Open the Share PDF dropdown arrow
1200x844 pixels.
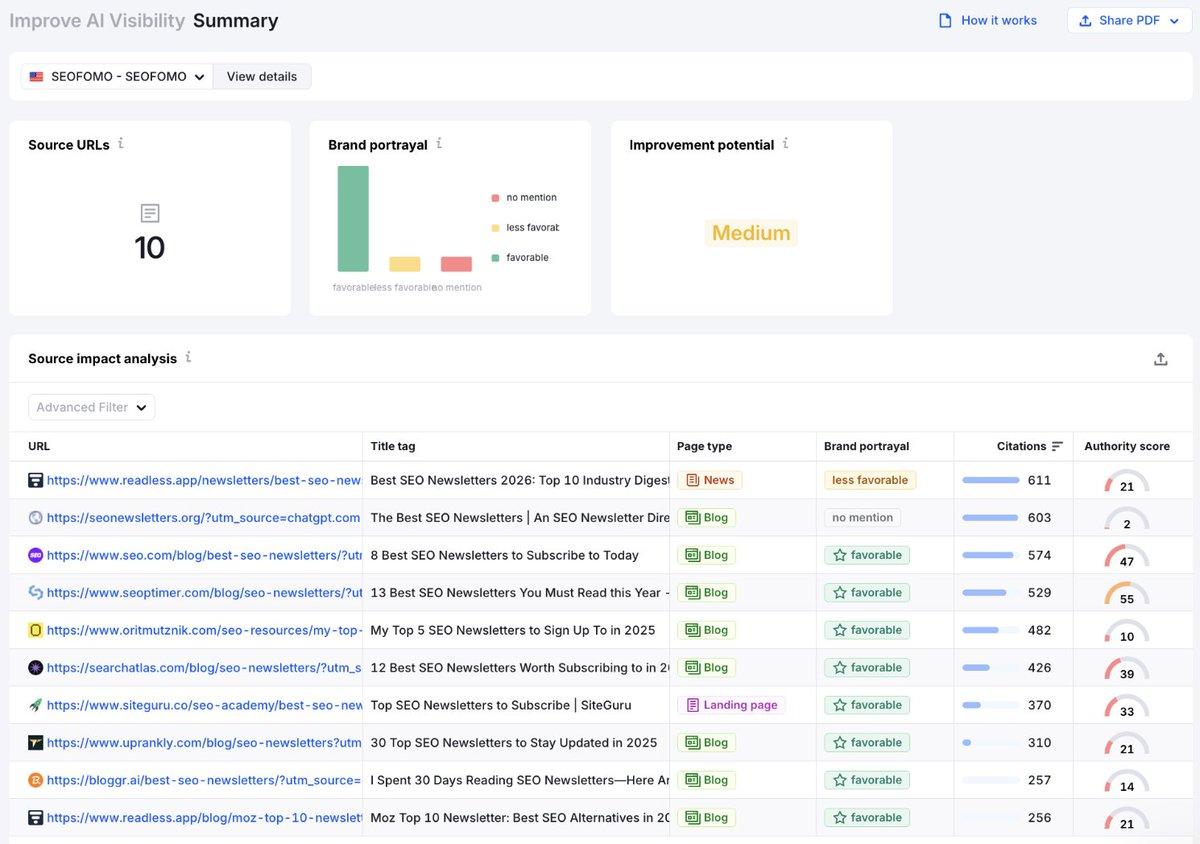pos(1174,21)
